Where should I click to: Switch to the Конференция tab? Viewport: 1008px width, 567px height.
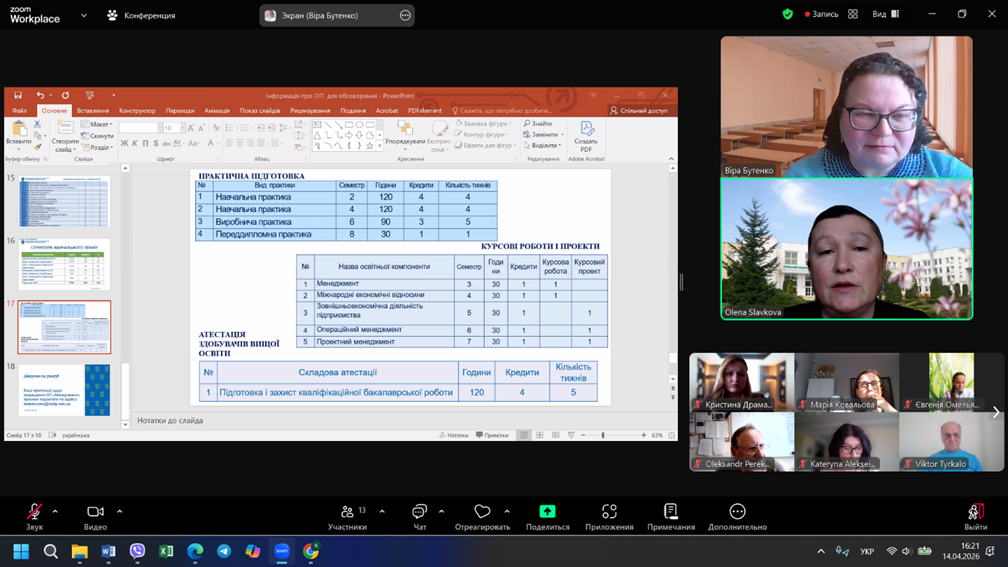(x=141, y=15)
